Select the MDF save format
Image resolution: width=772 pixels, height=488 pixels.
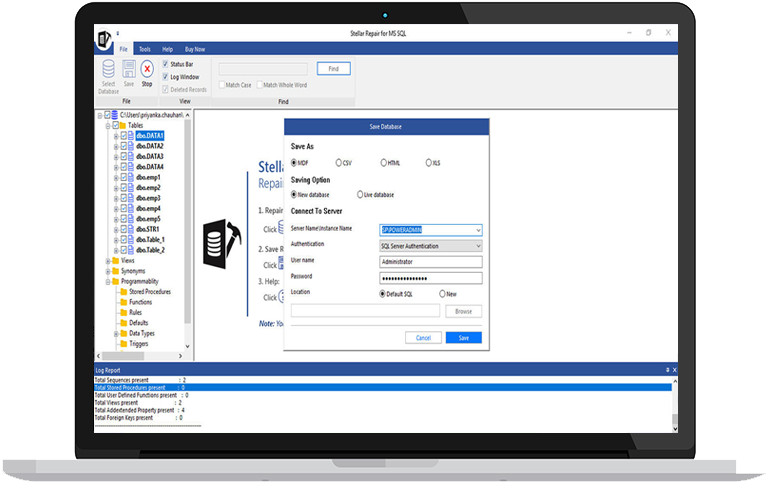(294, 163)
